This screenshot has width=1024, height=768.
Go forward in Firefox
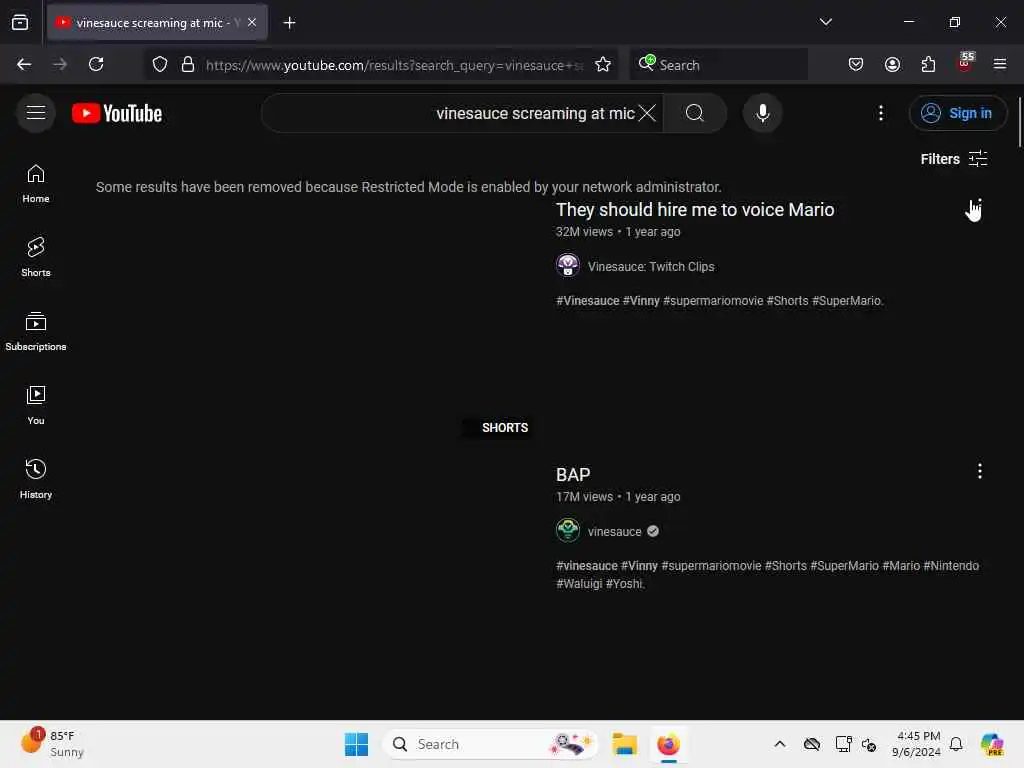[x=59, y=64]
